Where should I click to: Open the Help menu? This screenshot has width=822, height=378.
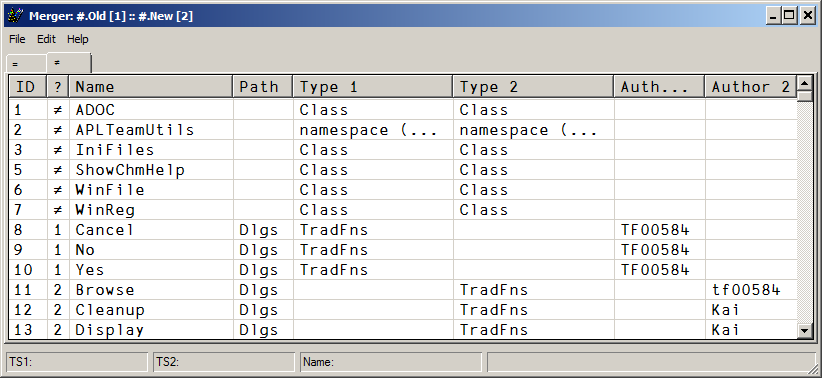pyautogui.click(x=78, y=39)
